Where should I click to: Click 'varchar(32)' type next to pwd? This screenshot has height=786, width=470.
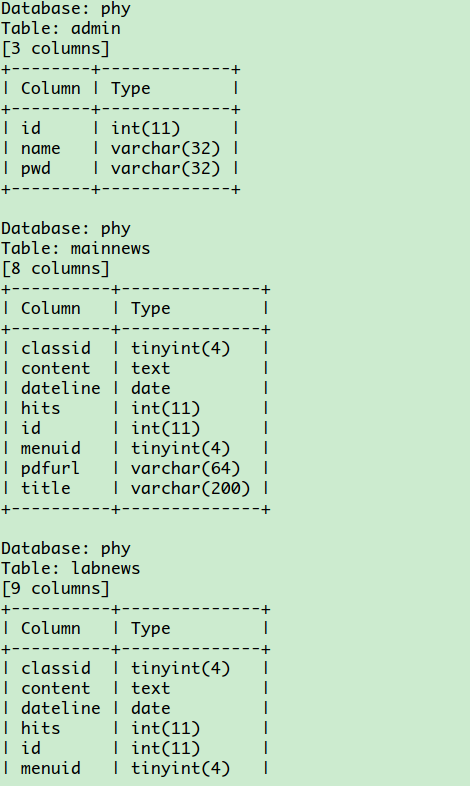point(165,168)
